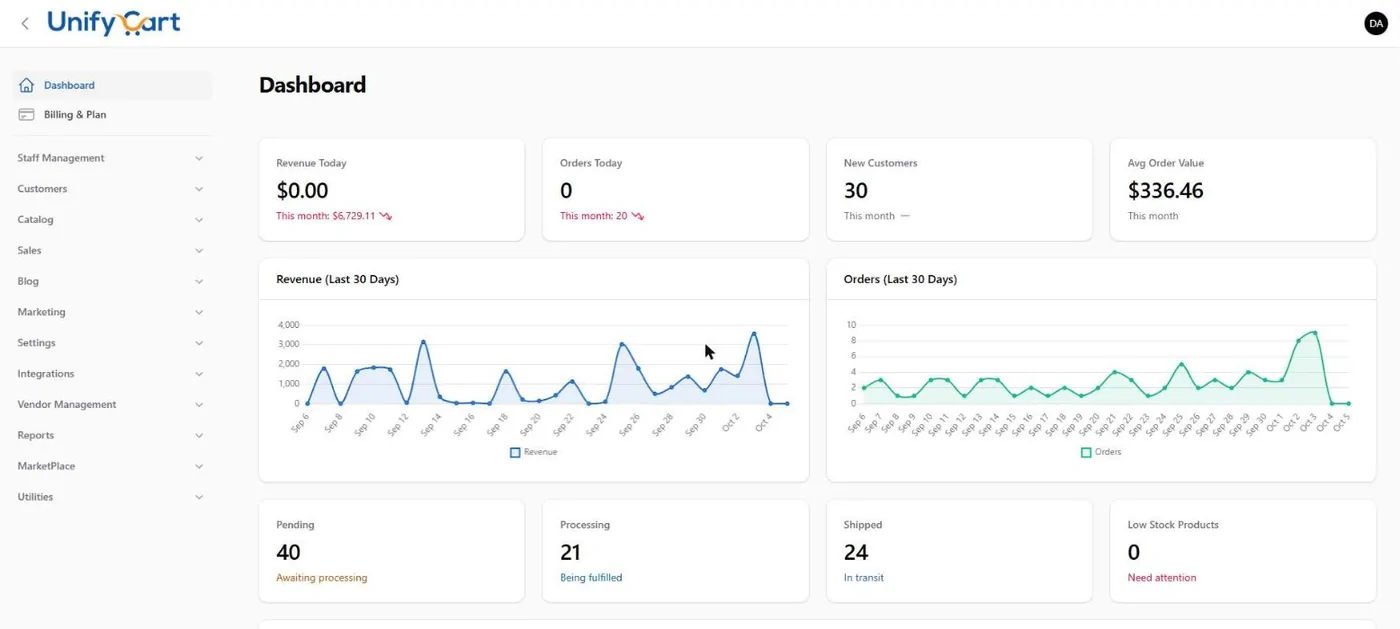
Task: Open the Sales menu label
Action: pos(29,251)
